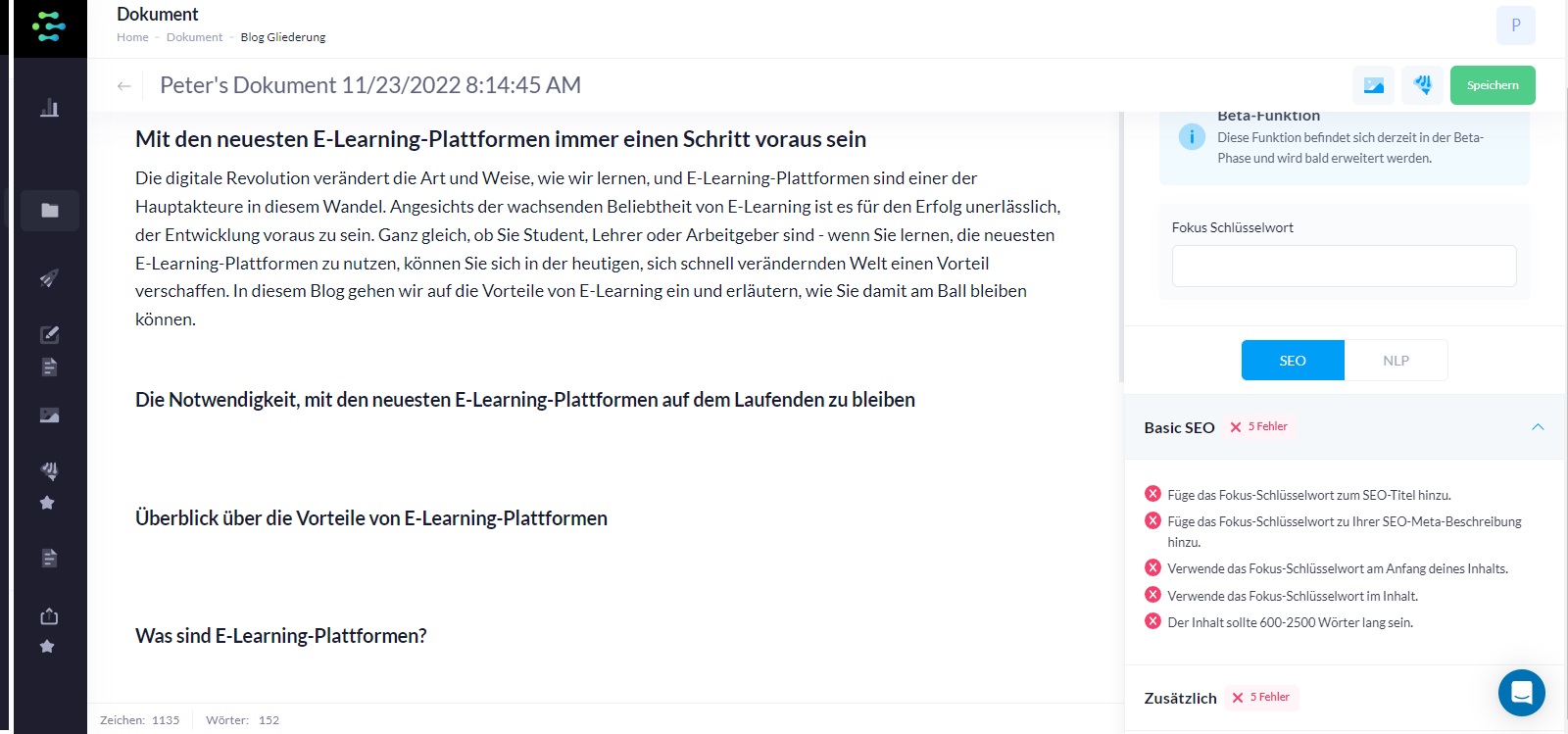Click error icon beside 'Fokus-Schlüsselwort im Inhalt'
Screen dimensions: 1568x734
pos(1152,595)
